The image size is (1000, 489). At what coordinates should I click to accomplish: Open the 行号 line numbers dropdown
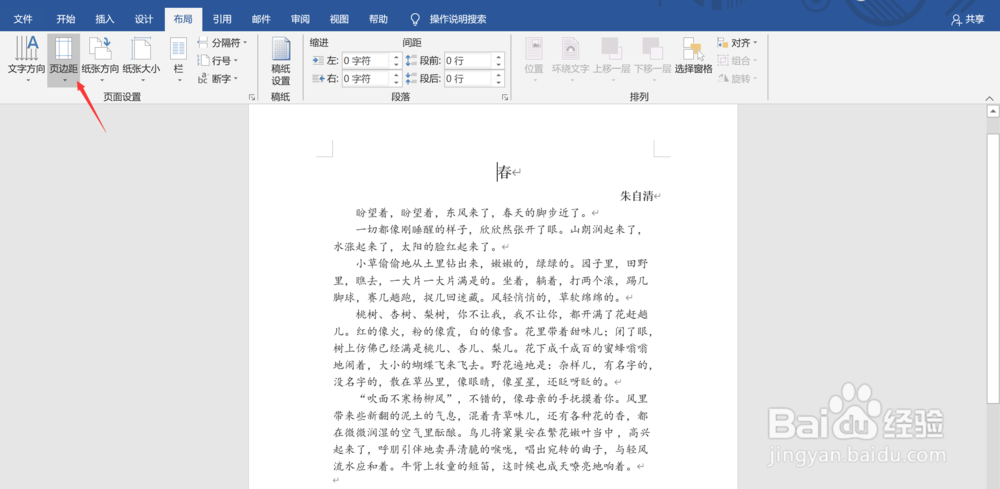[x=217, y=61]
